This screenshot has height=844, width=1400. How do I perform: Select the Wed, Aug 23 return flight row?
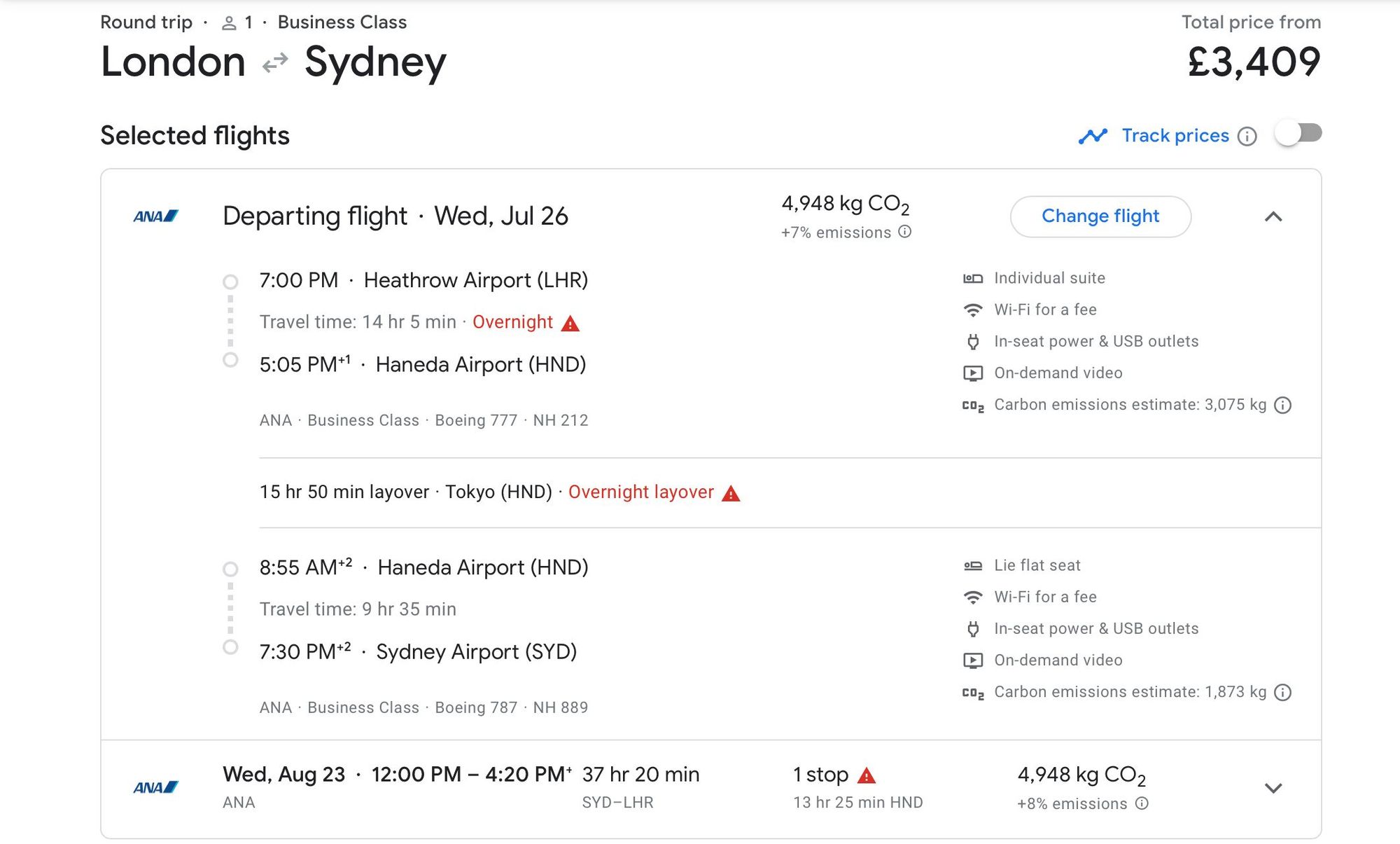tap(711, 789)
